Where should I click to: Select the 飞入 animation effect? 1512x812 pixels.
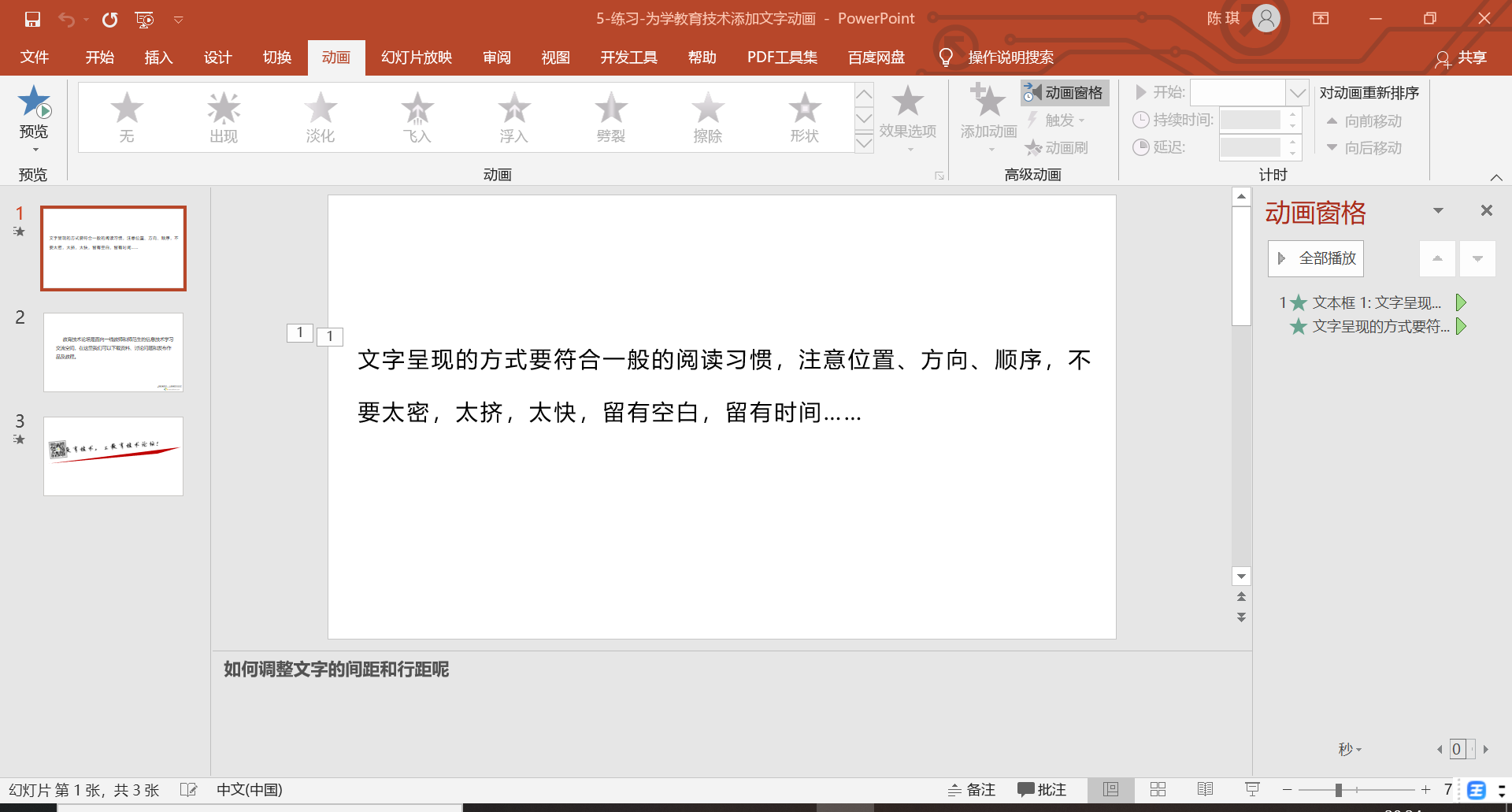(417, 117)
